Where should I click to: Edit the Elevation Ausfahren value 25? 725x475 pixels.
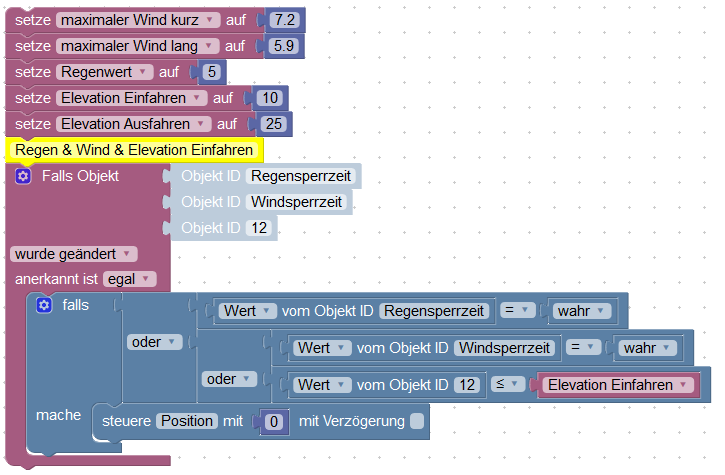(274, 123)
